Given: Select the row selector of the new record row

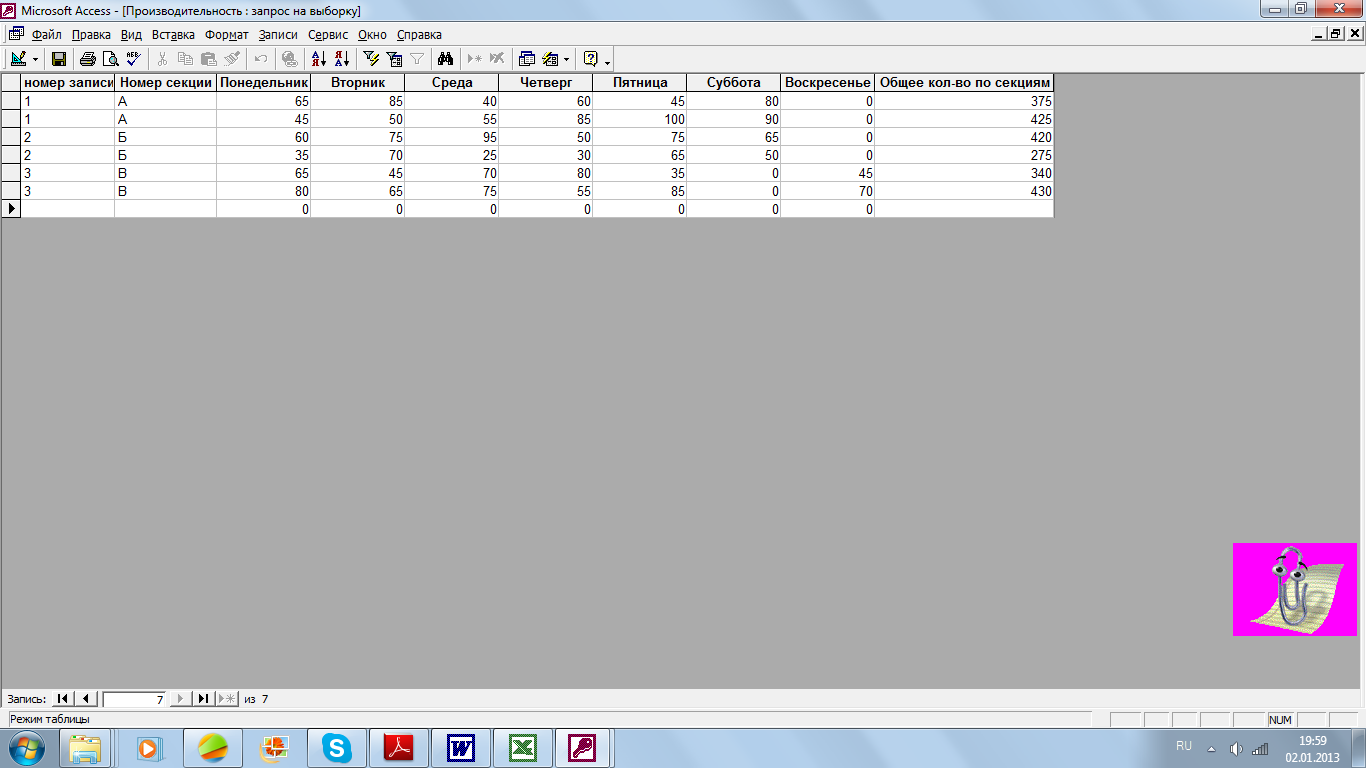Looking at the screenshot, I should [11, 209].
